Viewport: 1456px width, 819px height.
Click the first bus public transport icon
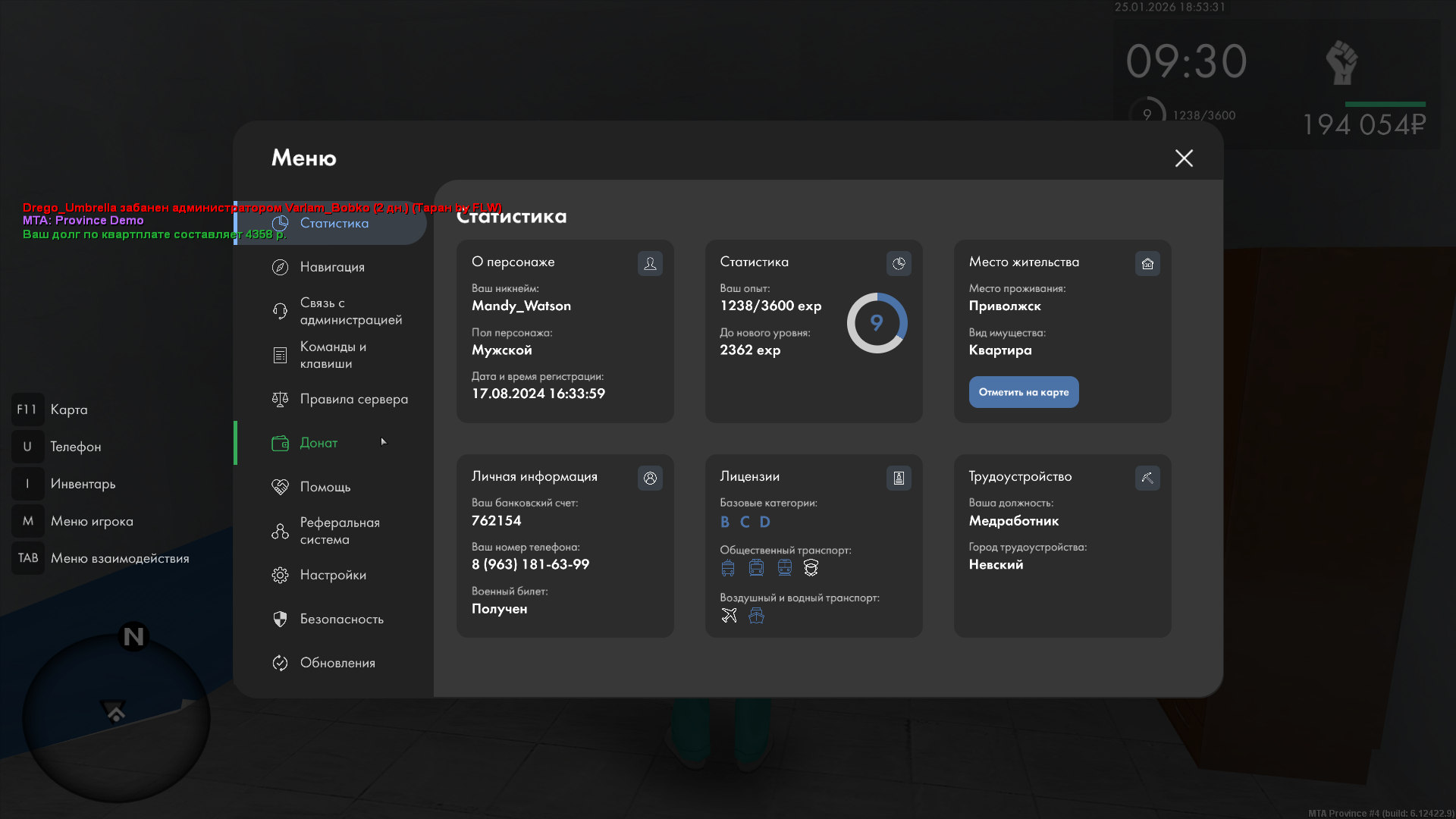(728, 568)
